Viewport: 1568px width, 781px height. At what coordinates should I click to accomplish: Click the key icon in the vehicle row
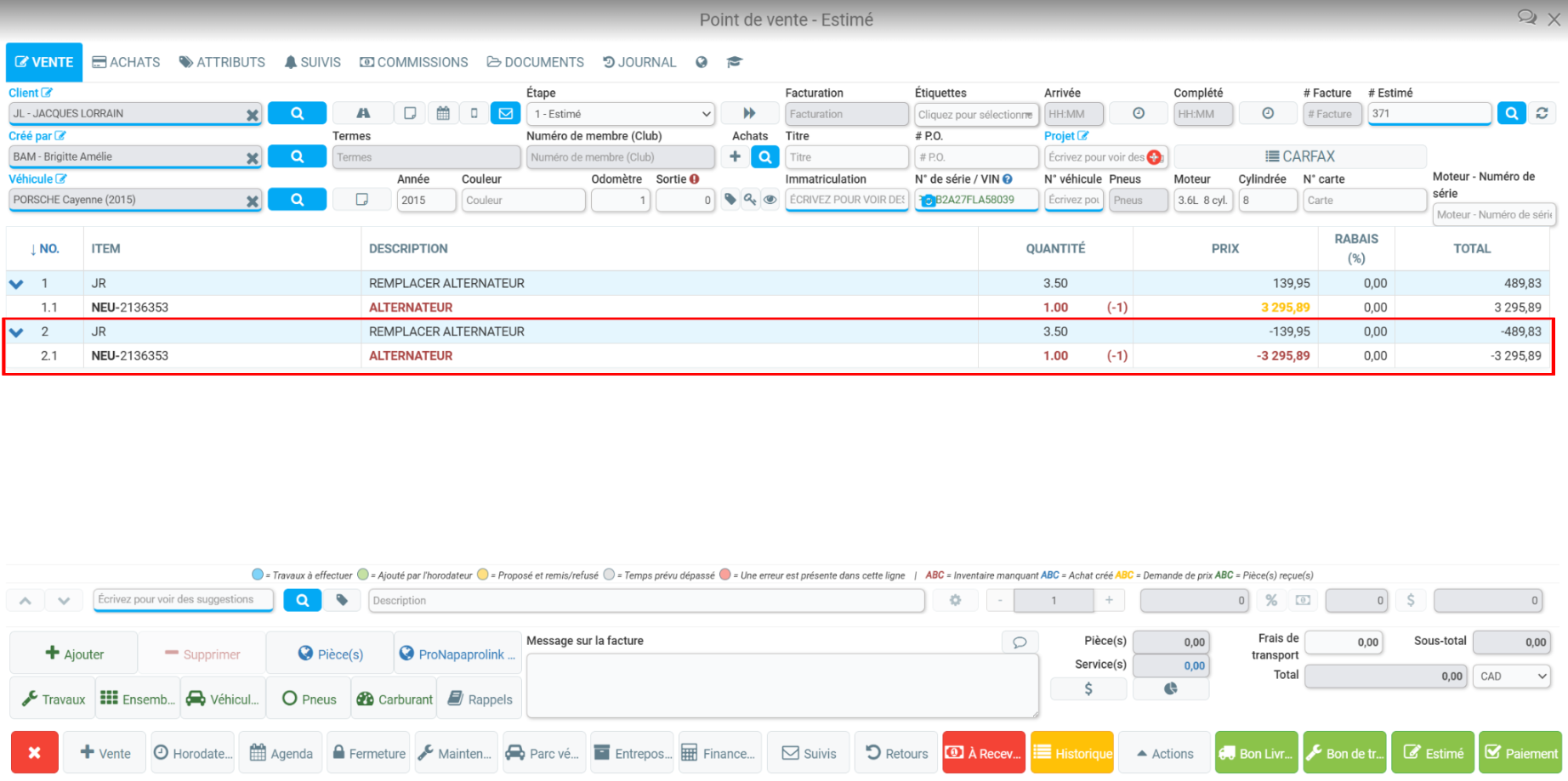pos(750,200)
